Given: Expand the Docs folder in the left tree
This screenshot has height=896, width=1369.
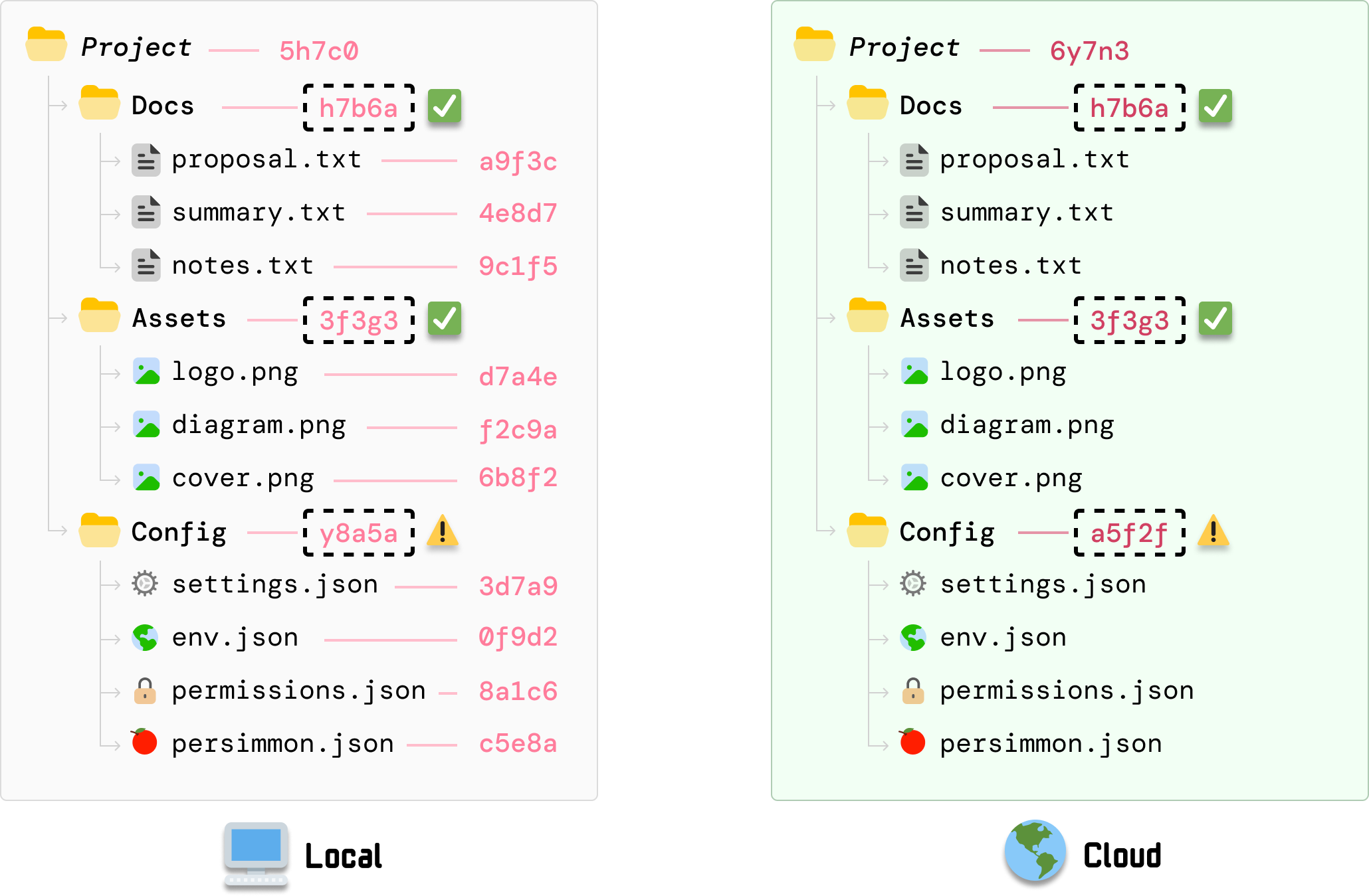Looking at the screenshot, I should [99, 104].
